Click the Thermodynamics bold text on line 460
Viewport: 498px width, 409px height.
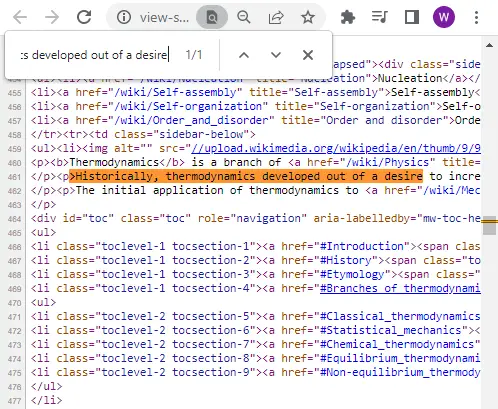[114, 162]
